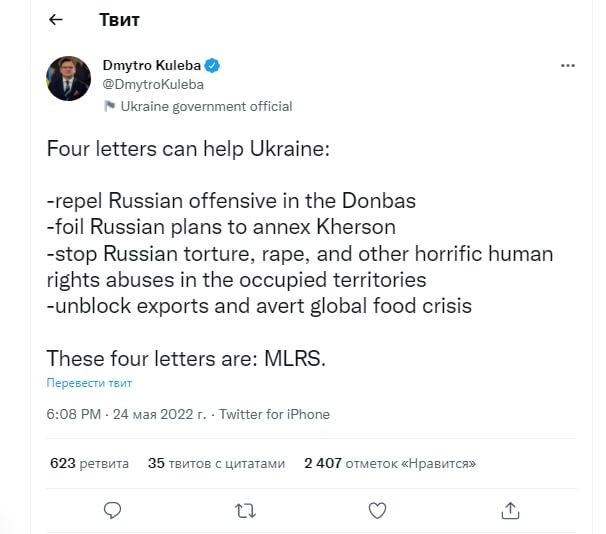View the 623 retweets list
This screenshot has width=606, height=534.
(89, 464)
